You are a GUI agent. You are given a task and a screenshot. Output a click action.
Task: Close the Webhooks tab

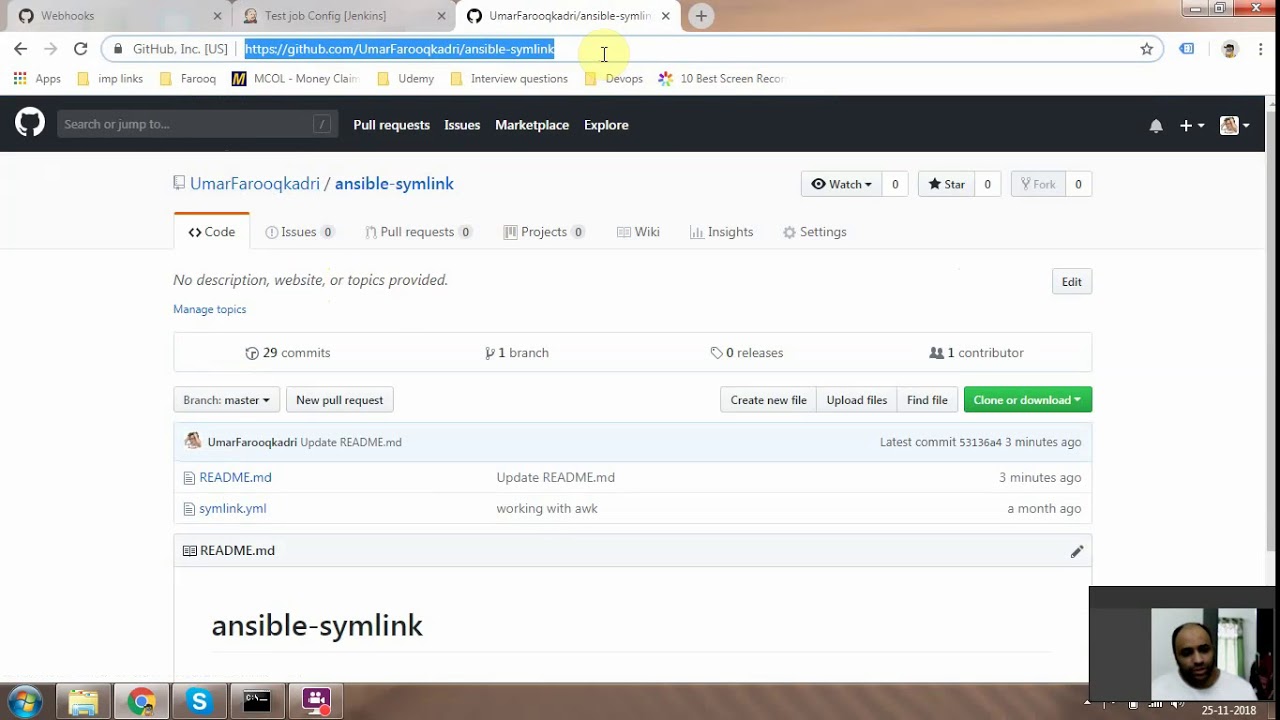tap(218, 16)
